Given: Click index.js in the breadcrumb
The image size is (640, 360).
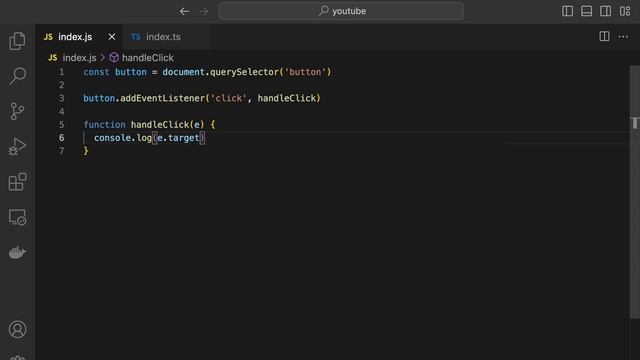Looking at the screenshot, I should [79, 58].
